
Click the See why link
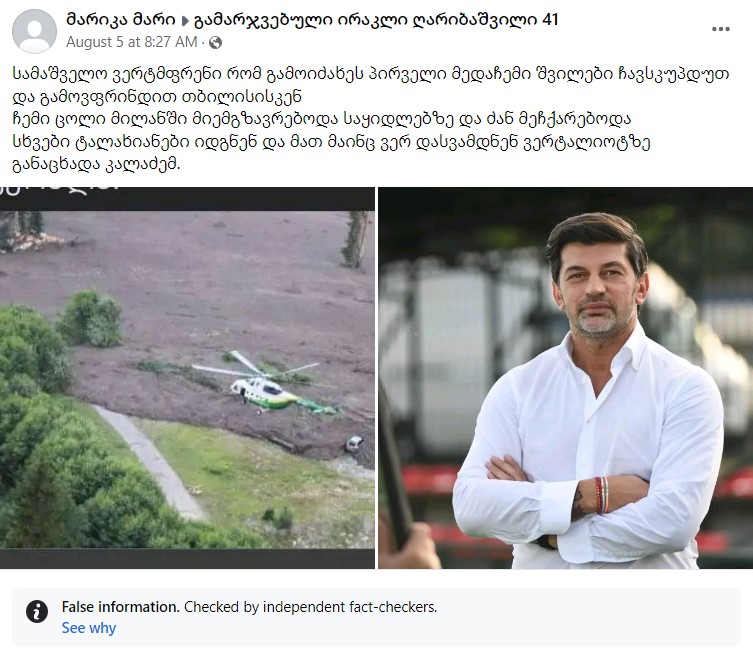point(89,628)
